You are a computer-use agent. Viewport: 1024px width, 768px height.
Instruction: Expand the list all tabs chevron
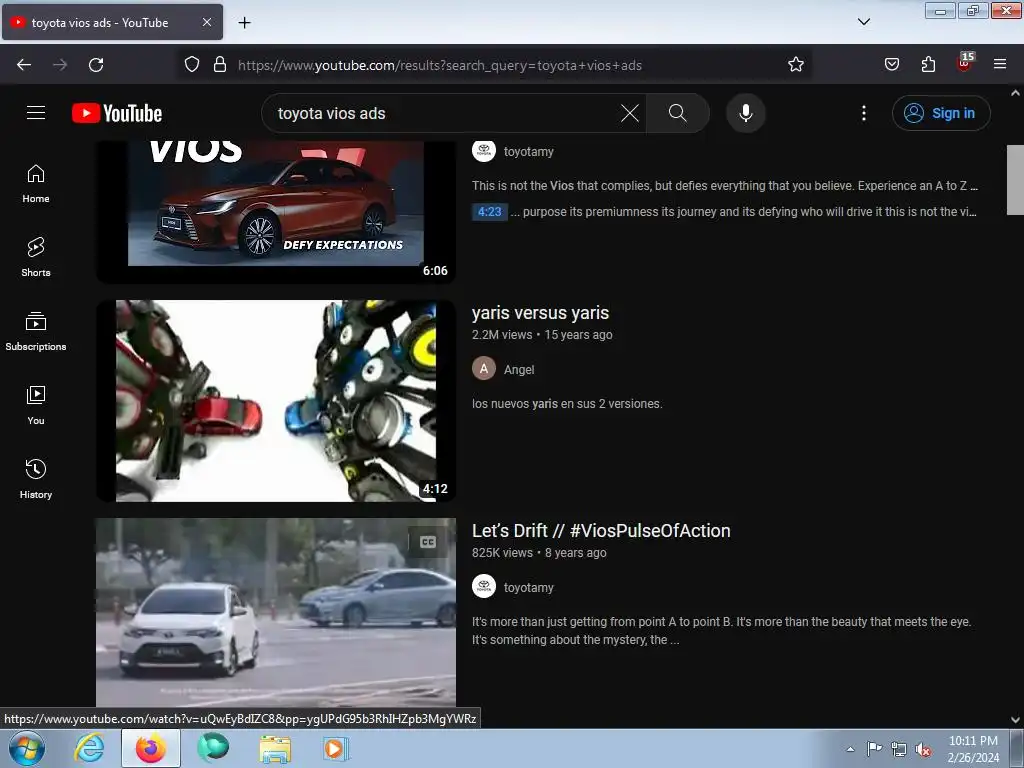(863, 22)
